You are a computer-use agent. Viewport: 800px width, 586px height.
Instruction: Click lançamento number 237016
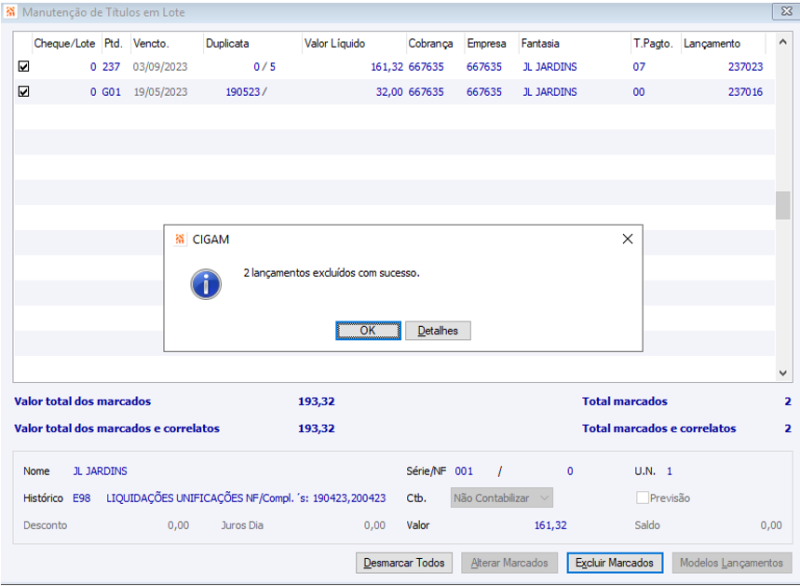click(x=745, y=92)
